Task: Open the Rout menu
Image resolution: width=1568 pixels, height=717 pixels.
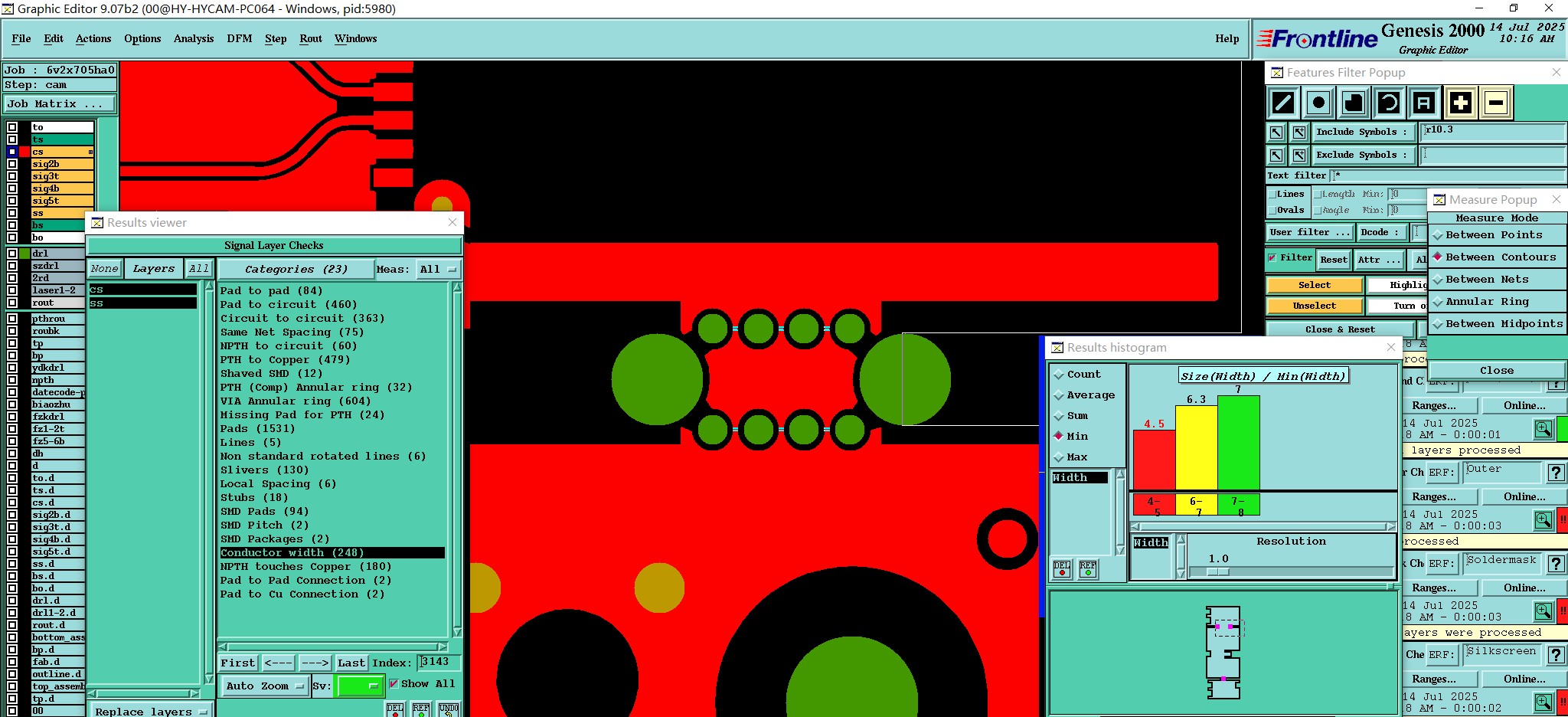Action: point(311,38)
